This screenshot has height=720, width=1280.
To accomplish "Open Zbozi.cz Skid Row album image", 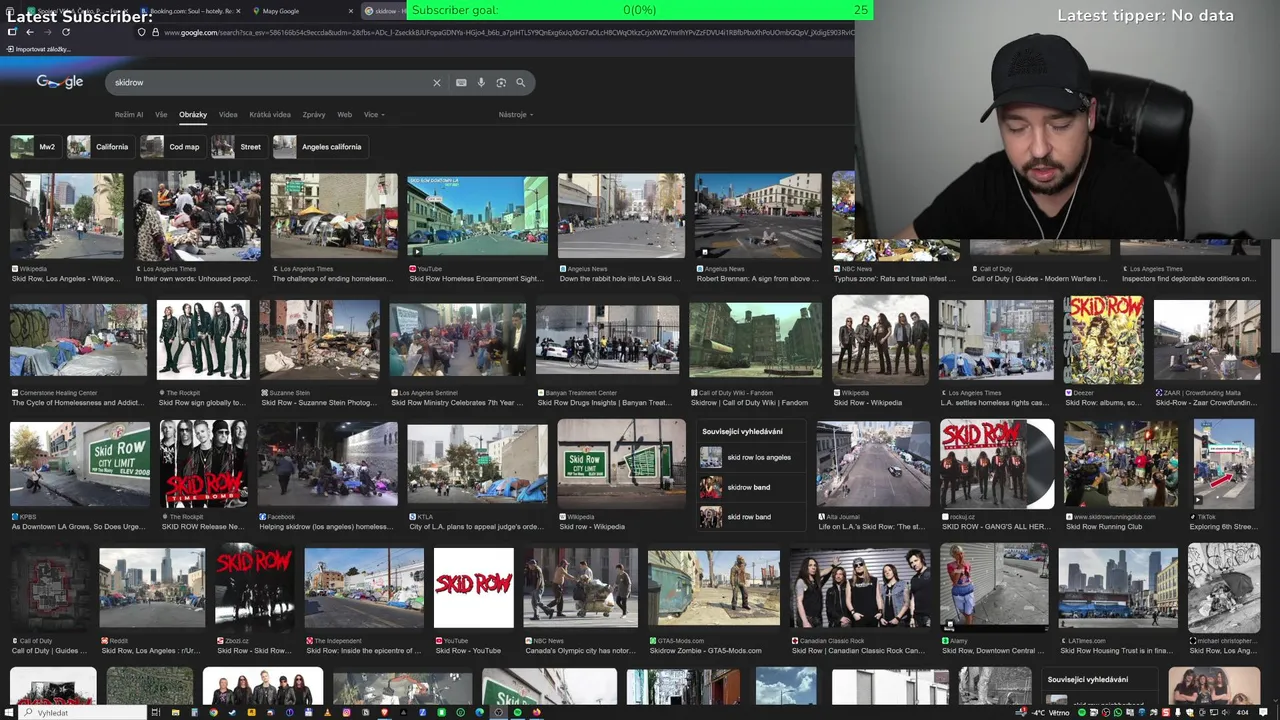I will tap(254, 587).
